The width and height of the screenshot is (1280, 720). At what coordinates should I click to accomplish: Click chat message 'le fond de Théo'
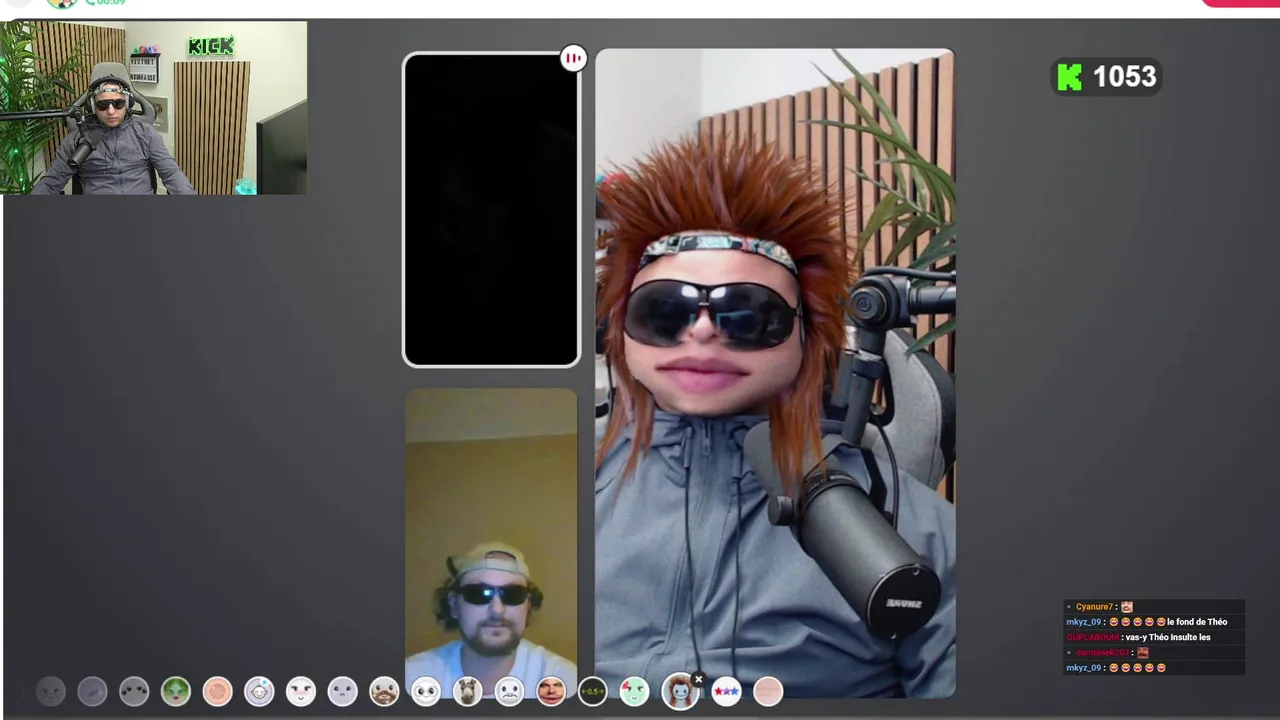pos(1197,622)
